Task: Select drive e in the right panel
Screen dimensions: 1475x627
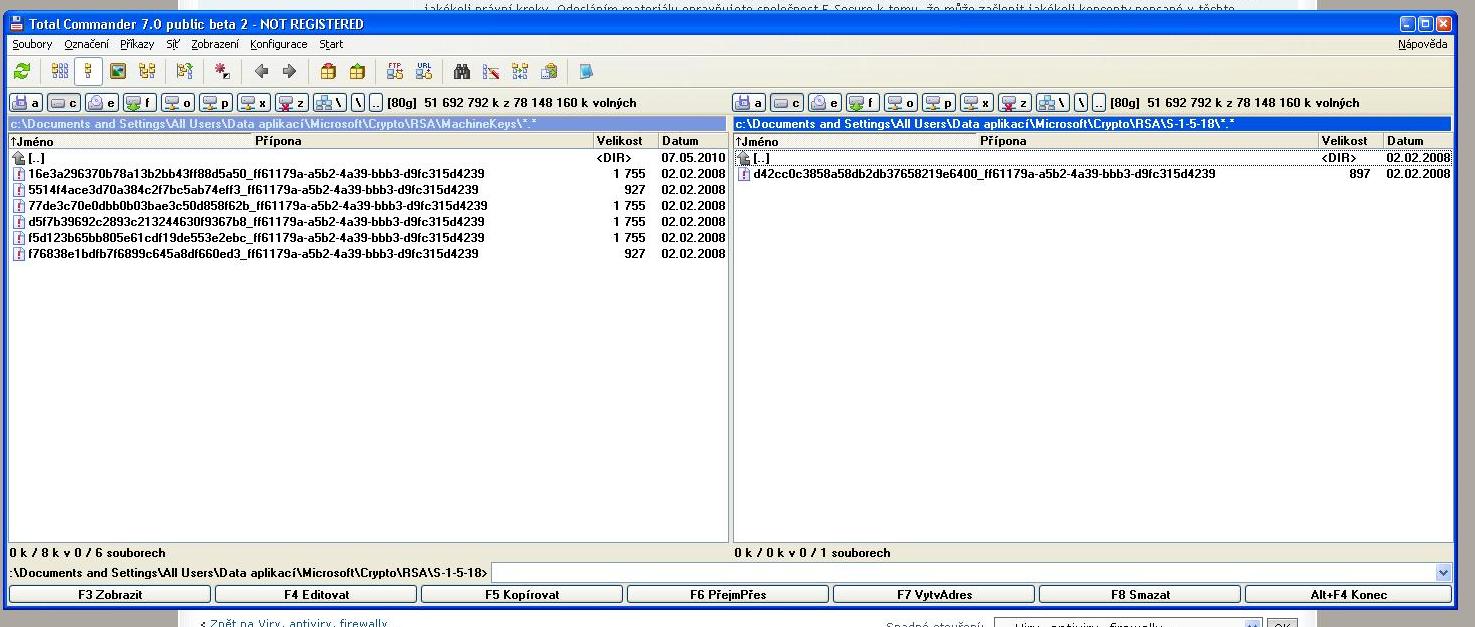Action: click(826, 102)
